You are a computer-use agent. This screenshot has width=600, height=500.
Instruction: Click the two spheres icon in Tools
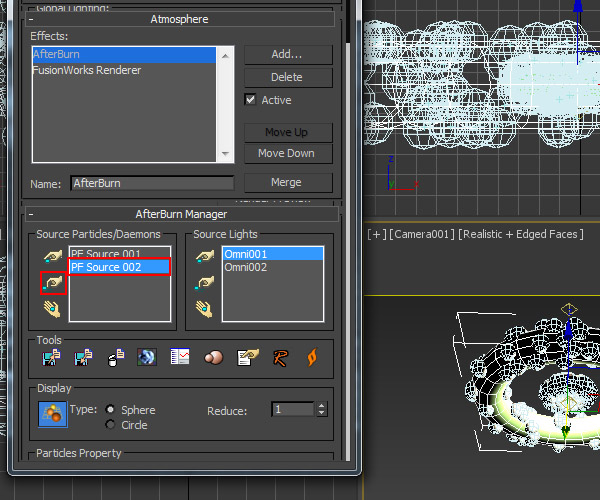coord(214,358)
